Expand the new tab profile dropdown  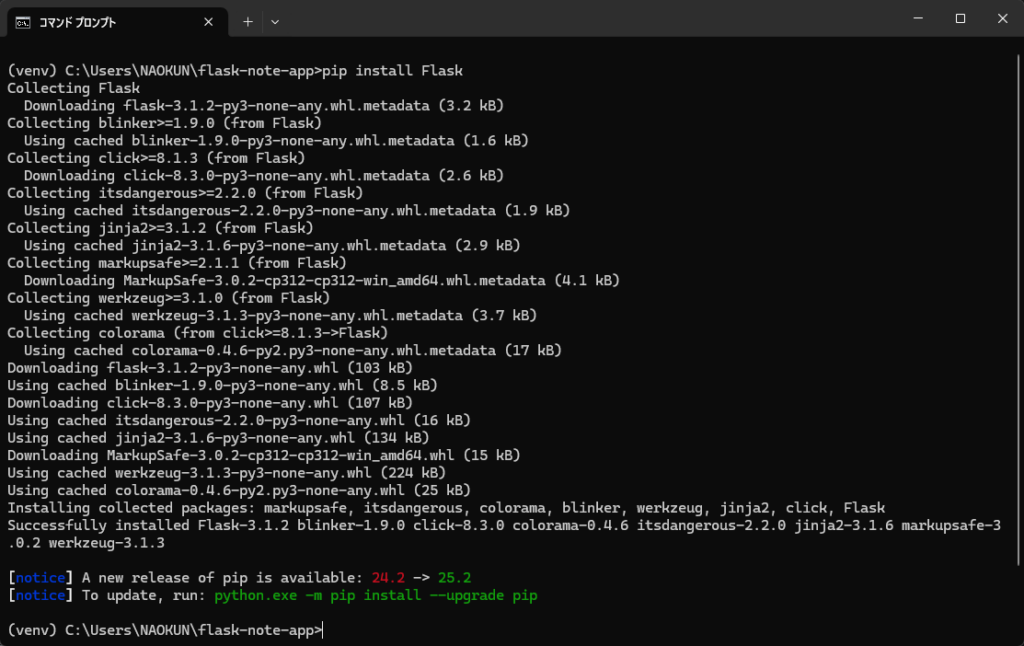275,22
